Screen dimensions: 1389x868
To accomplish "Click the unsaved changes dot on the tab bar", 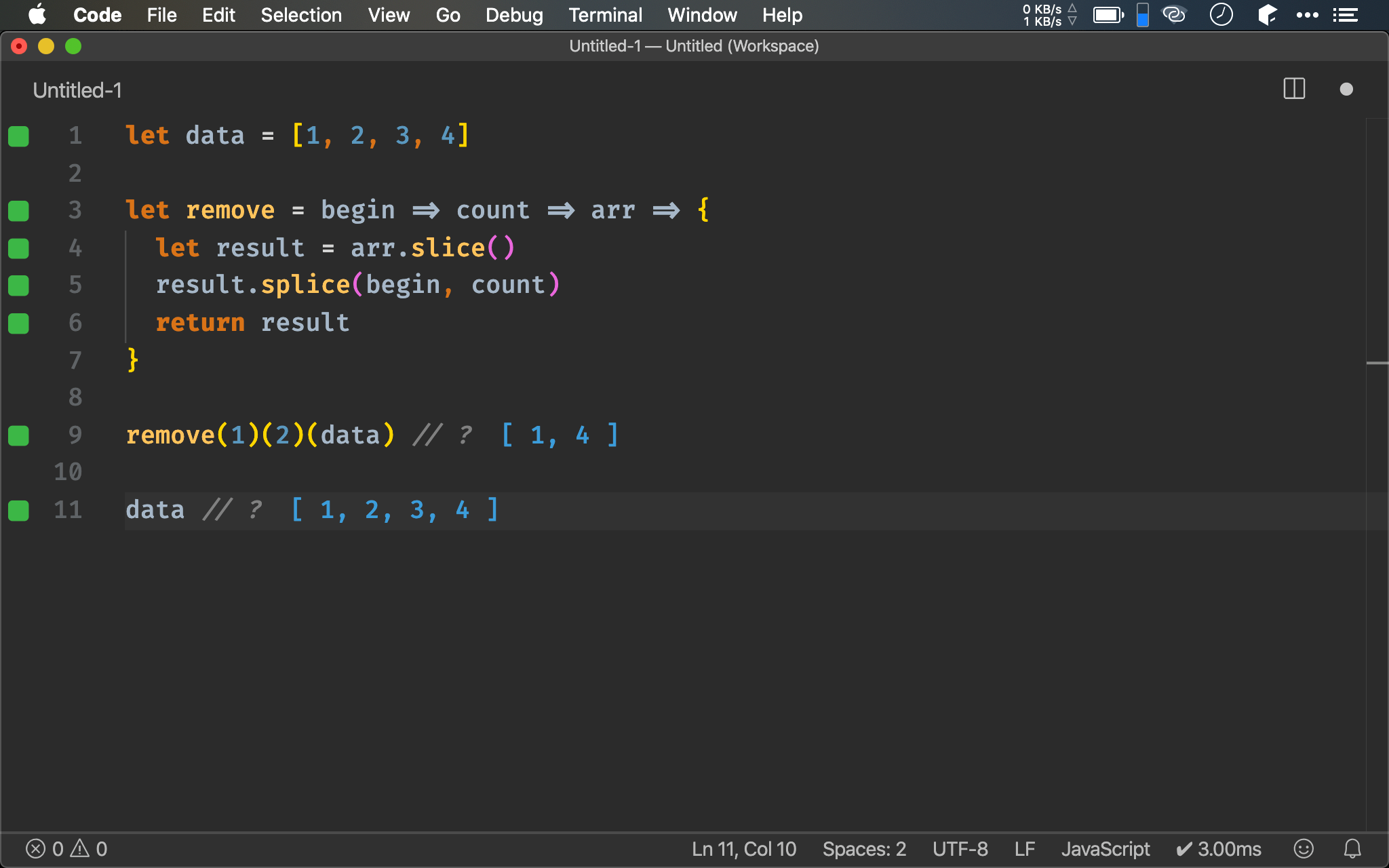I will tap(1346, 90).
